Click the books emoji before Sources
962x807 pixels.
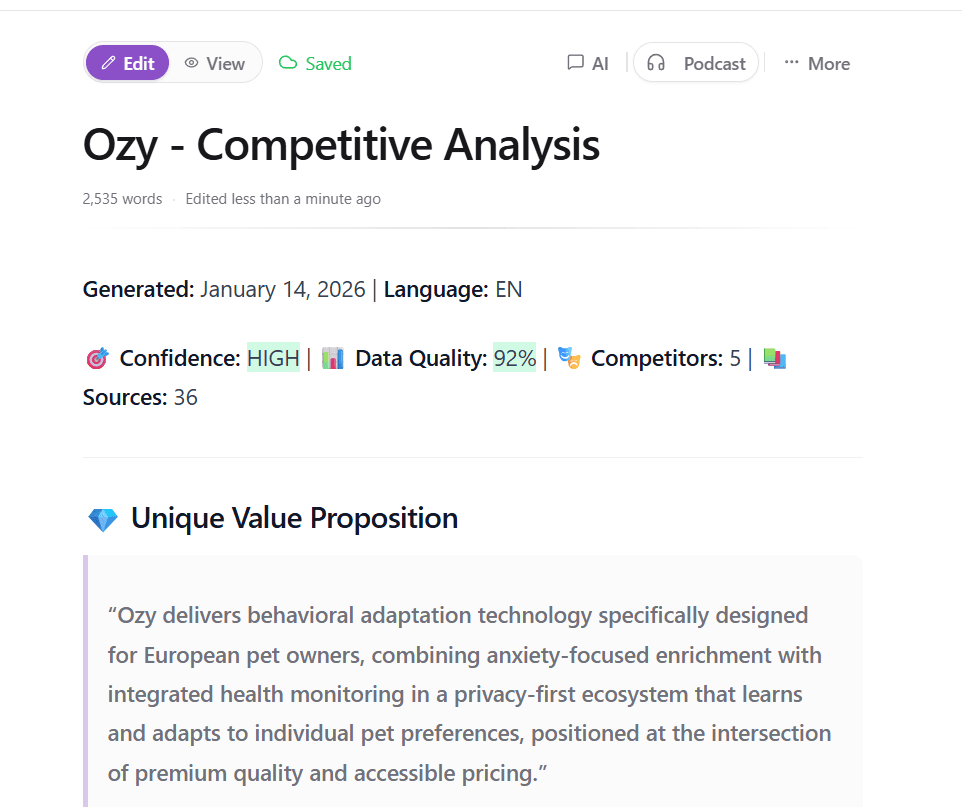[x=775, y=358]
